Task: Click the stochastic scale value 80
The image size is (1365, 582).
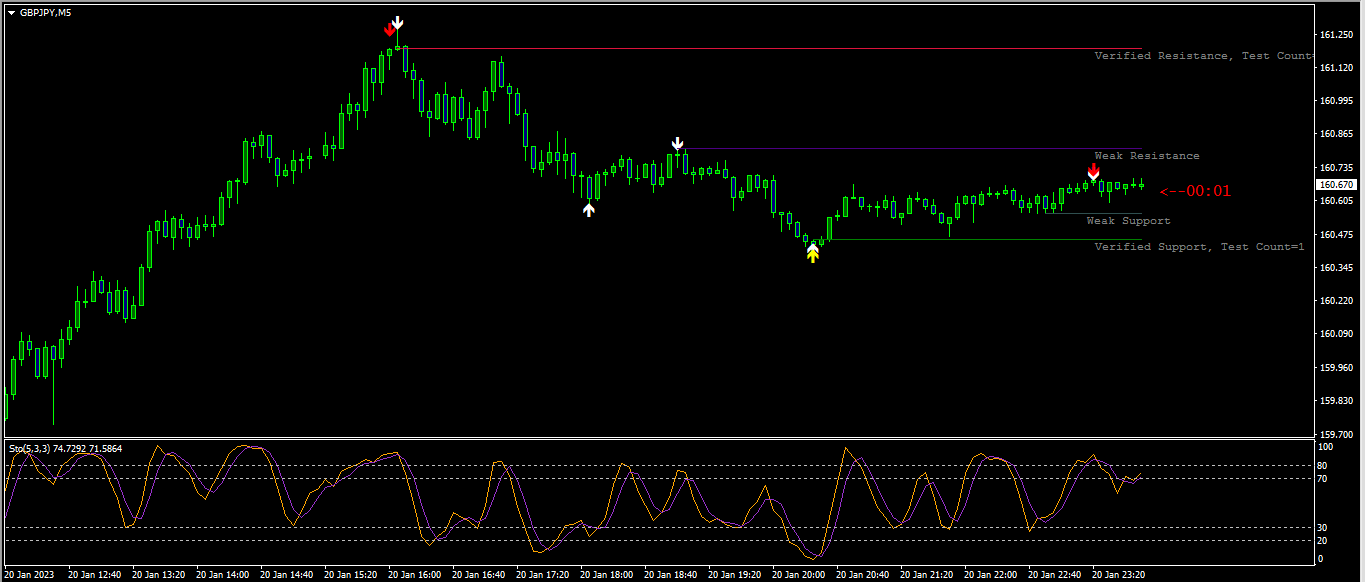Action: click(1324, 465)
